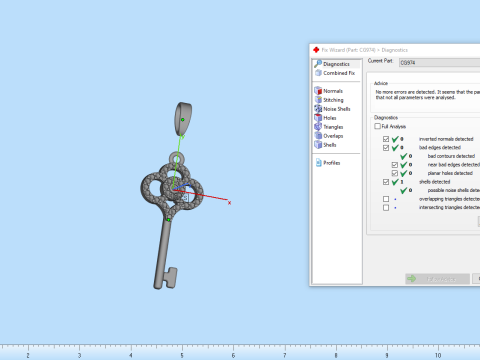Select the Noise Shells fix step
The height and width of the screenshot is (360, 480).
click(x=332, y=109)
